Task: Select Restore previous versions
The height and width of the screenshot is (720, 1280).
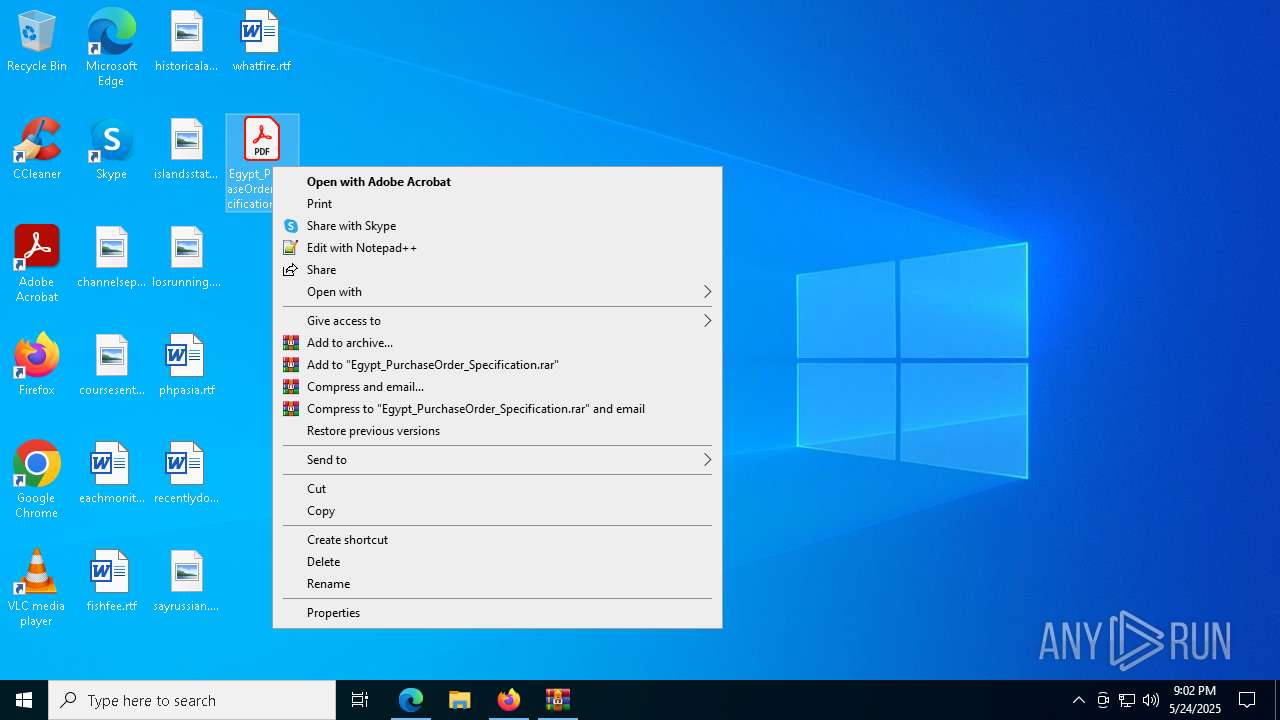Action: point(497,431)
